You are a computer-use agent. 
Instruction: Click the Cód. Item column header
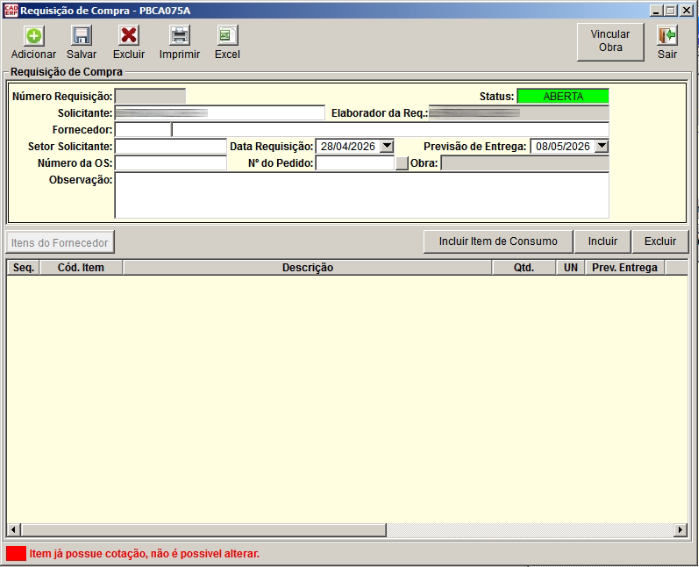click(81, 267)
